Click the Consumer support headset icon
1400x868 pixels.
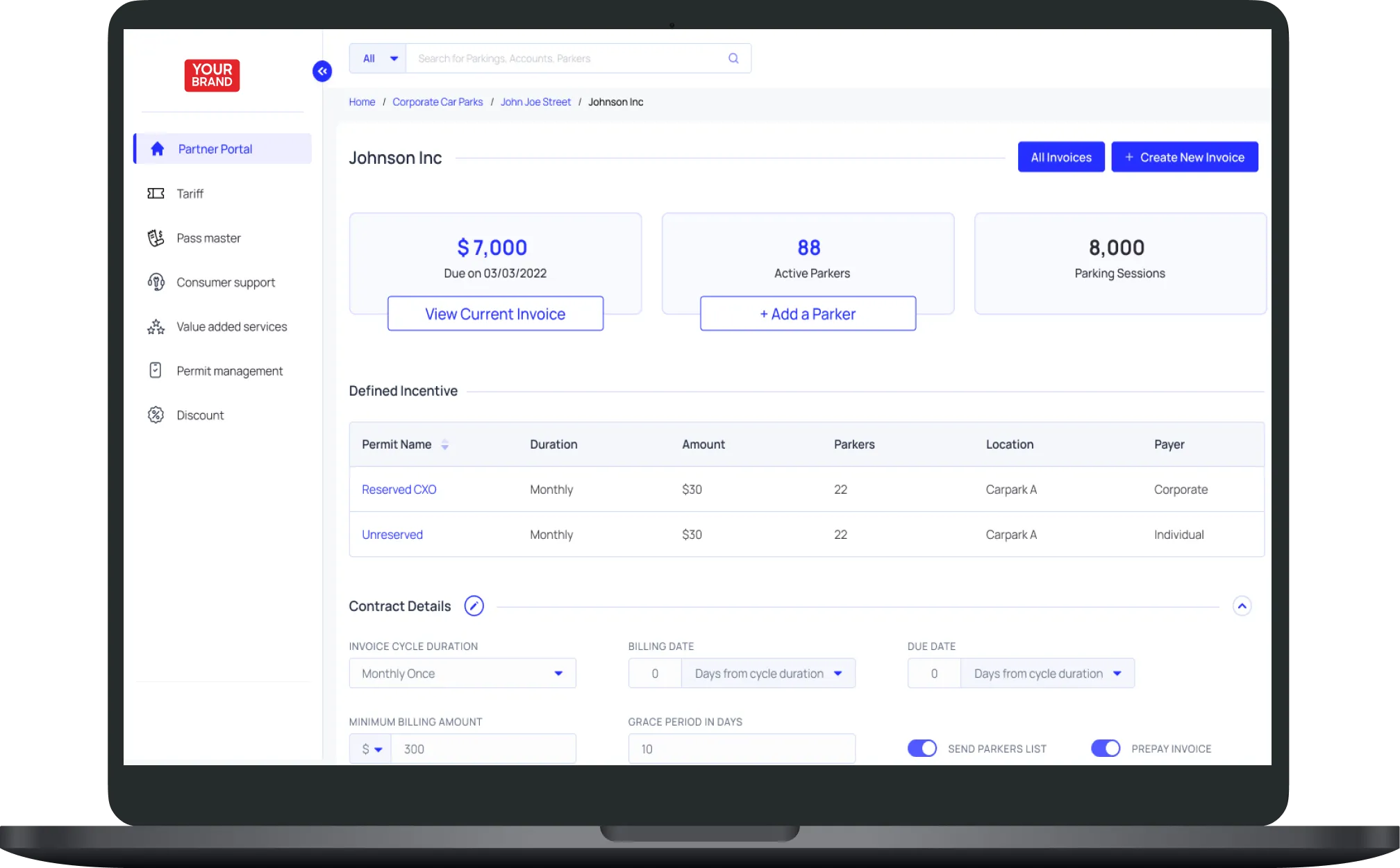[x=156, y=282]
